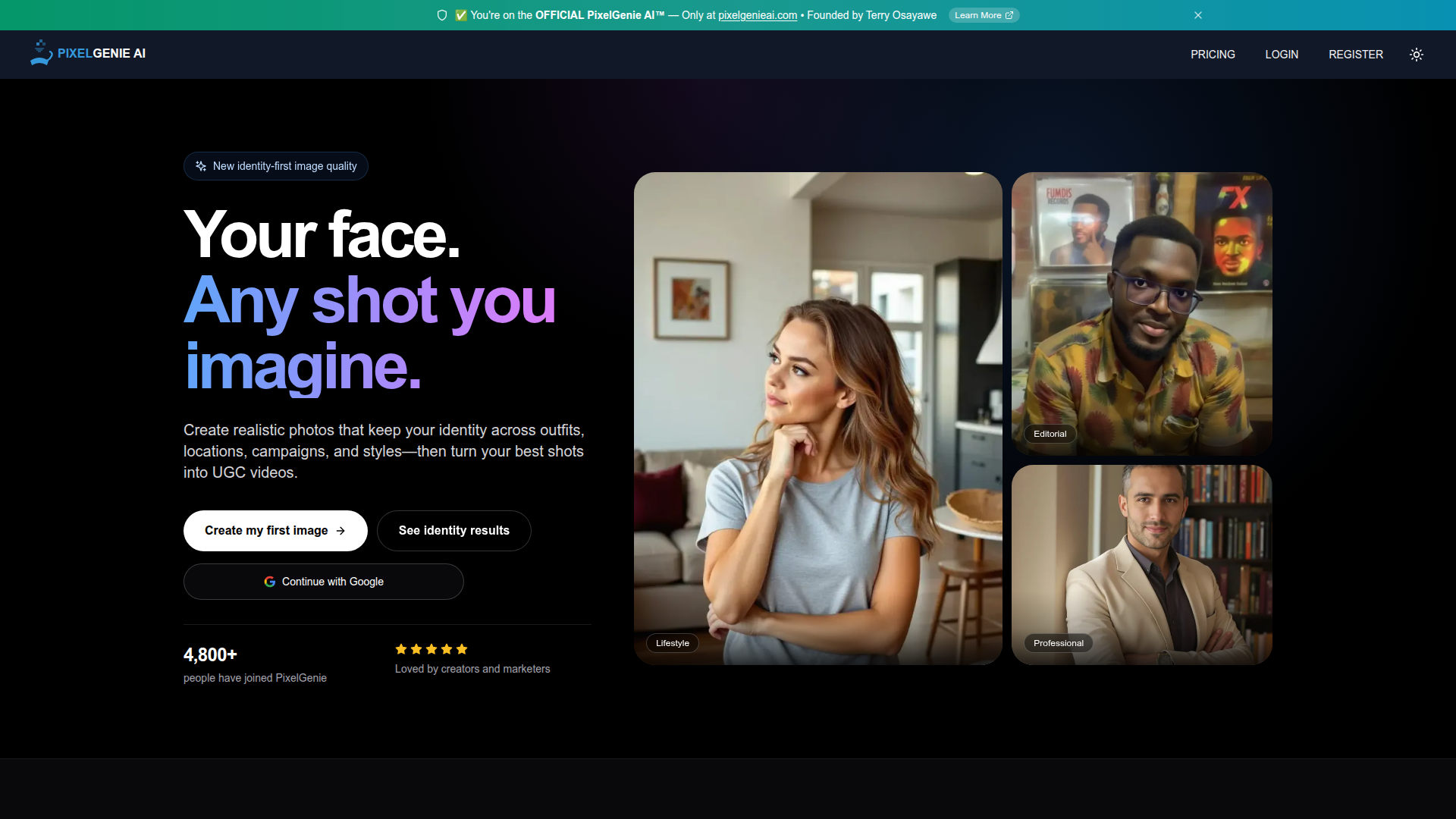Click the green checkmark emoji in banner
The height and width of the screenshot is (819, 1456).
tap(460, 15)
